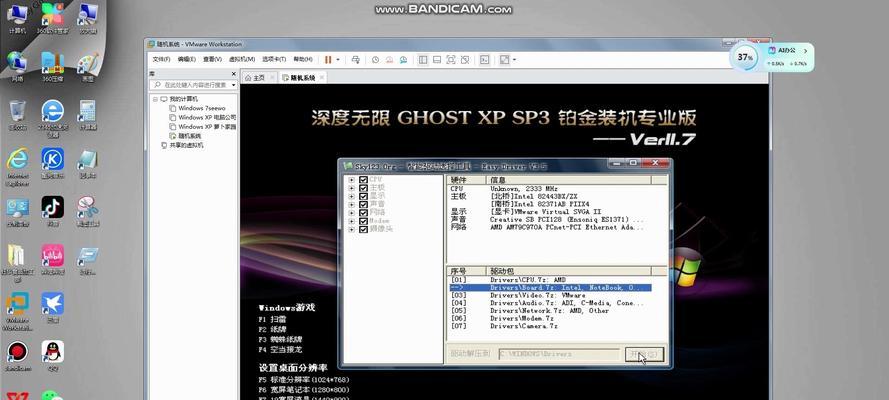This screenshot has width=889, height=400.
Task: Enter full screen mode icon
Action: pos(451,59)
